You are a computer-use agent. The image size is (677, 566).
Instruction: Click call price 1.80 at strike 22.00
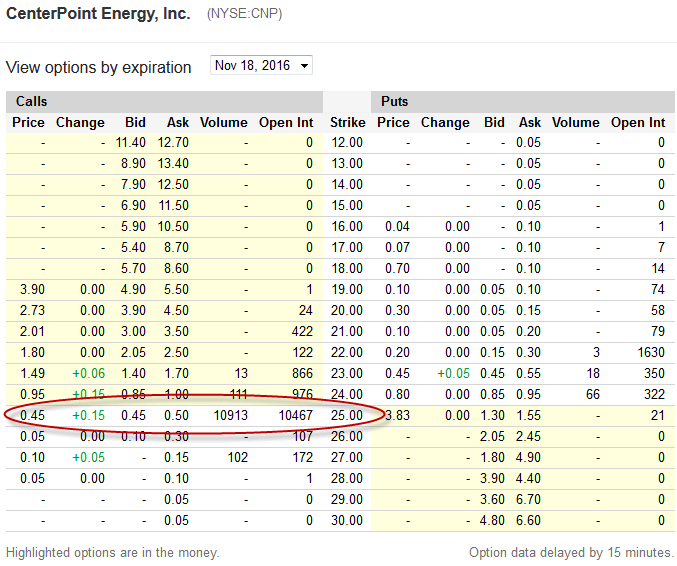[x=32, y=352]
